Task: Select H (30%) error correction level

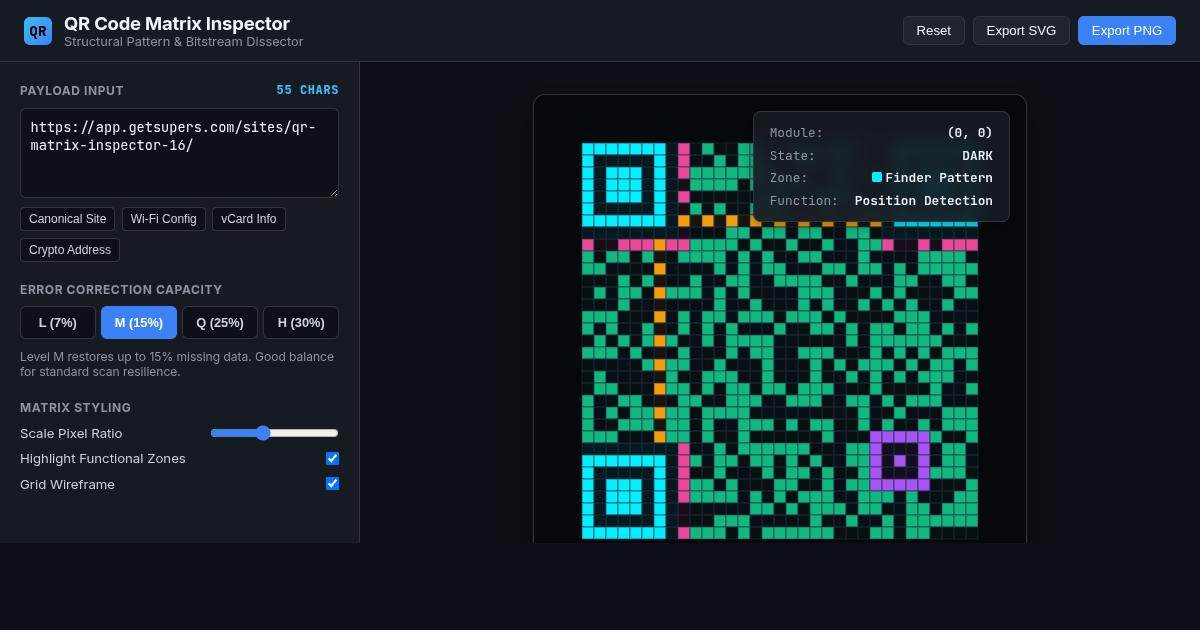Action: 301,322
